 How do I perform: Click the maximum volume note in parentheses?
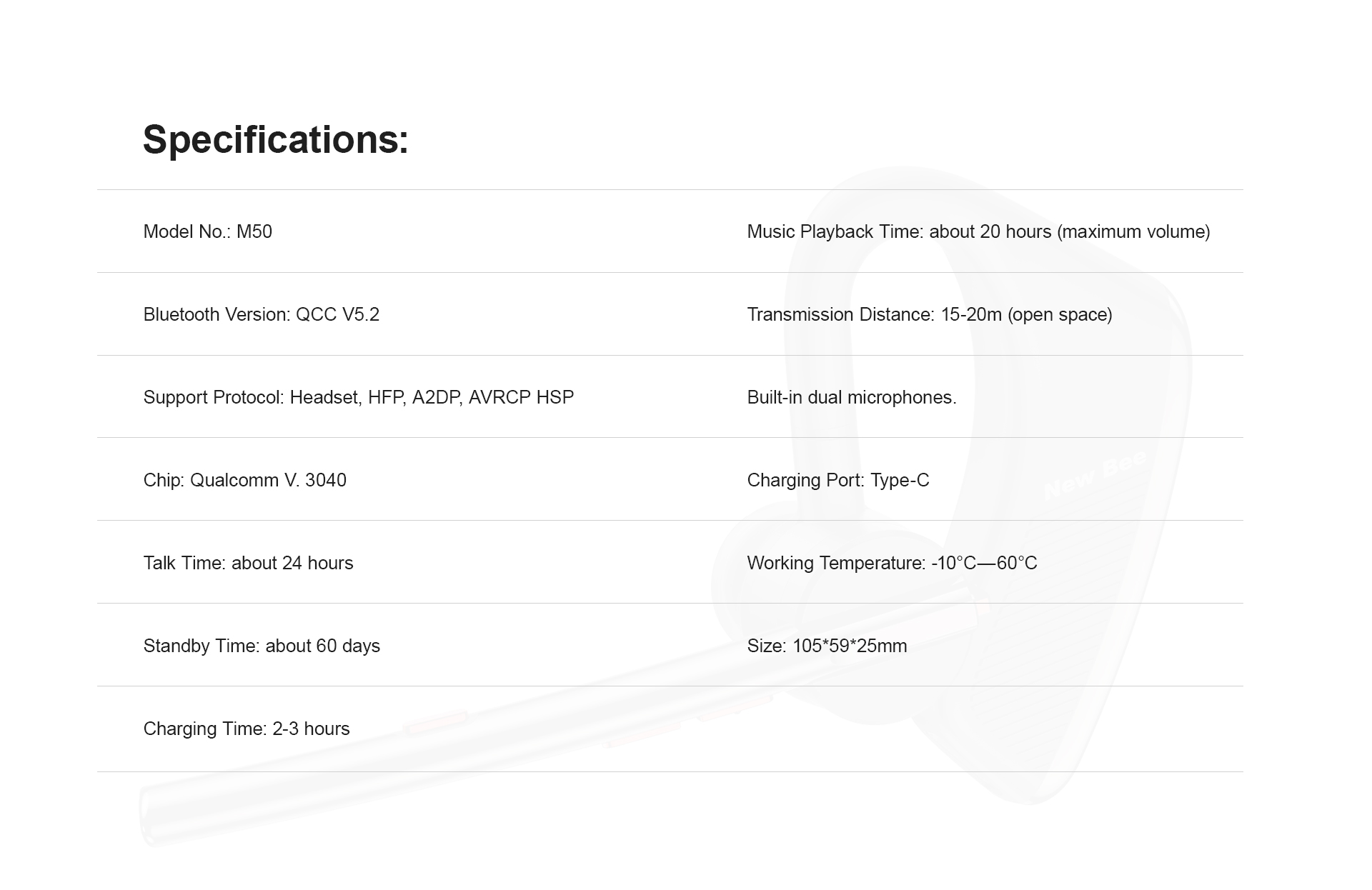(x=1133, y=232)
